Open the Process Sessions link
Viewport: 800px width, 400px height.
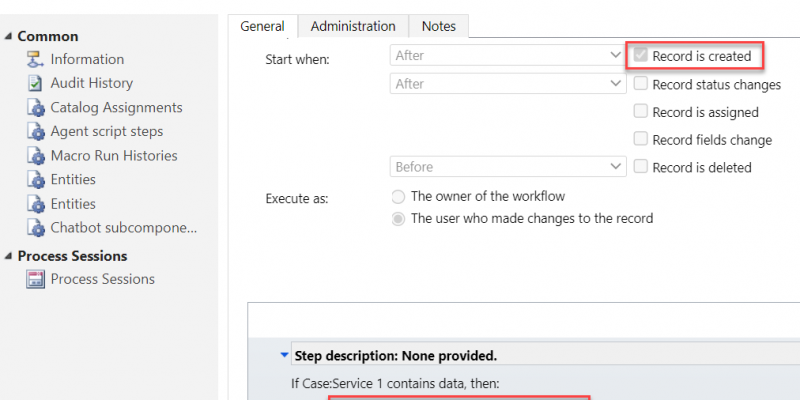103,279
